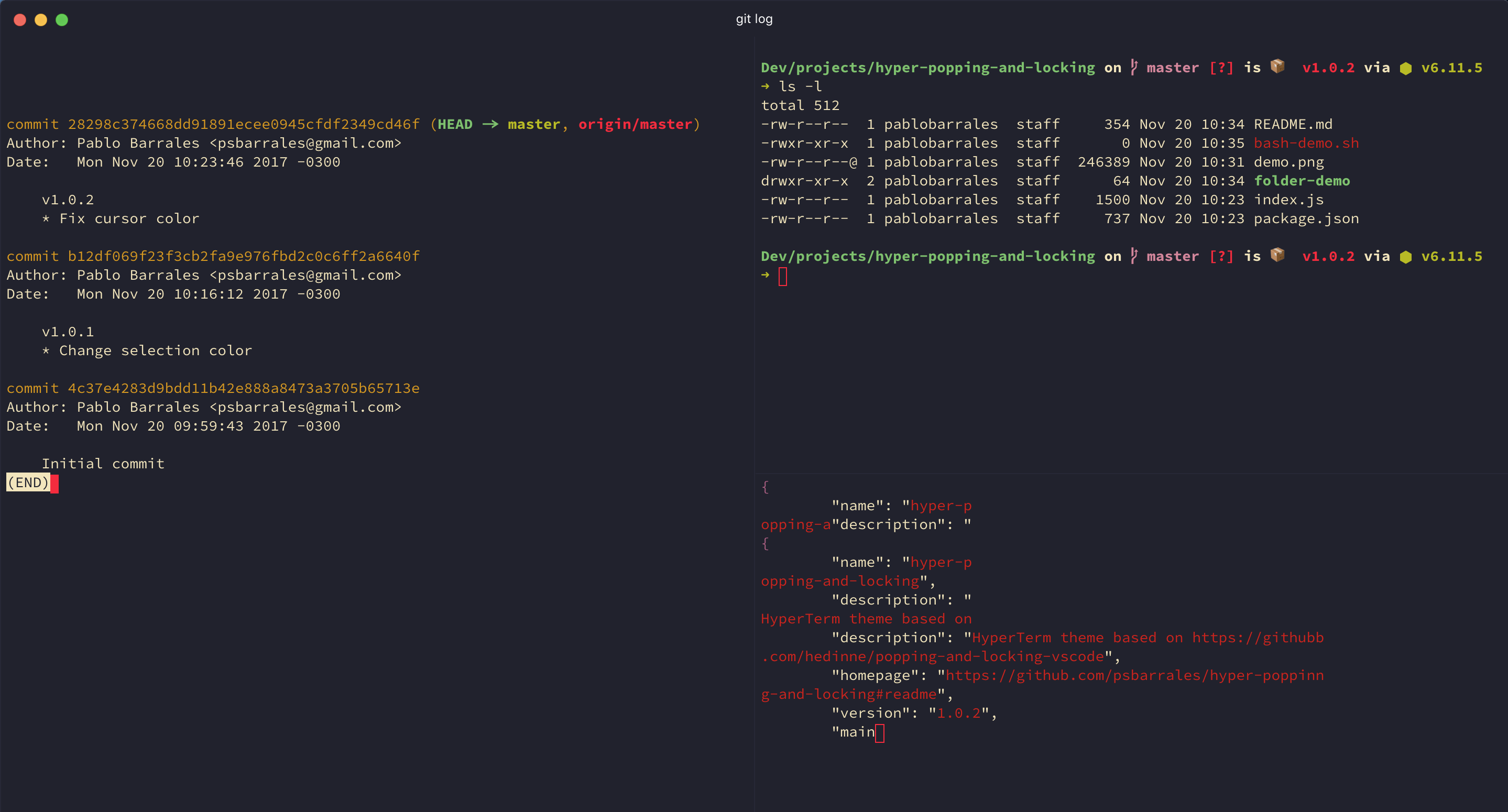Click the package box emoji in second prompt
The image size is (1508, 812).
coord(1277,255)
